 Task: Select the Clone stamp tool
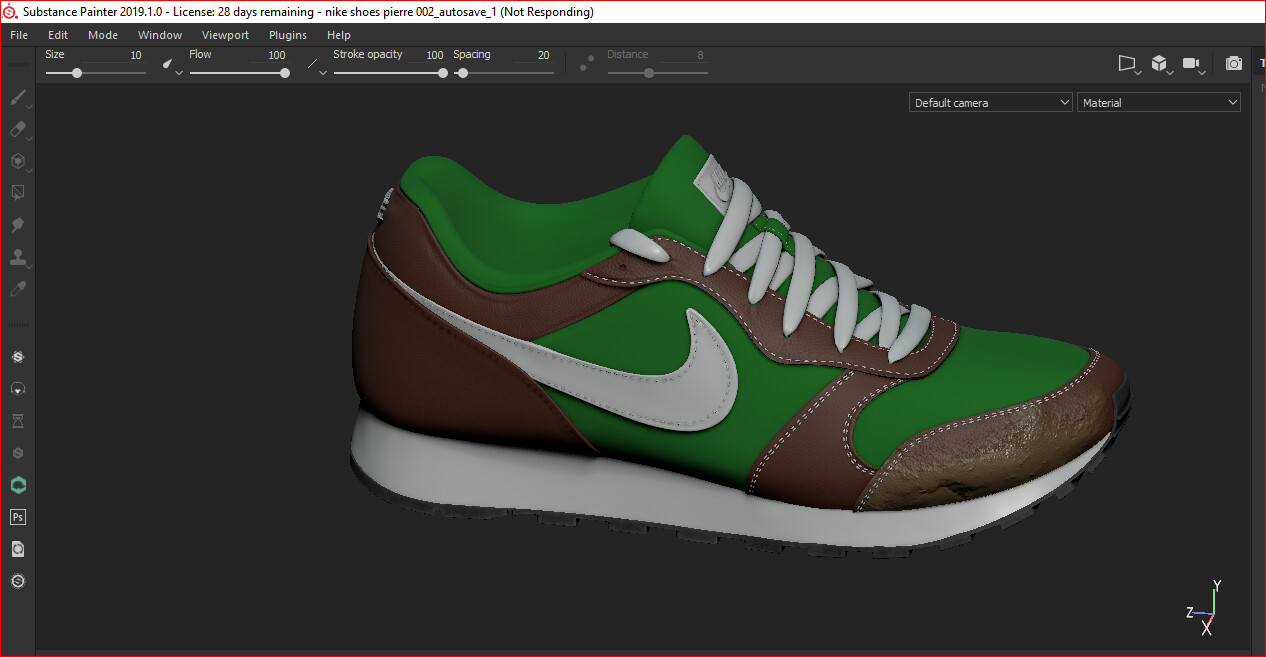17,257
